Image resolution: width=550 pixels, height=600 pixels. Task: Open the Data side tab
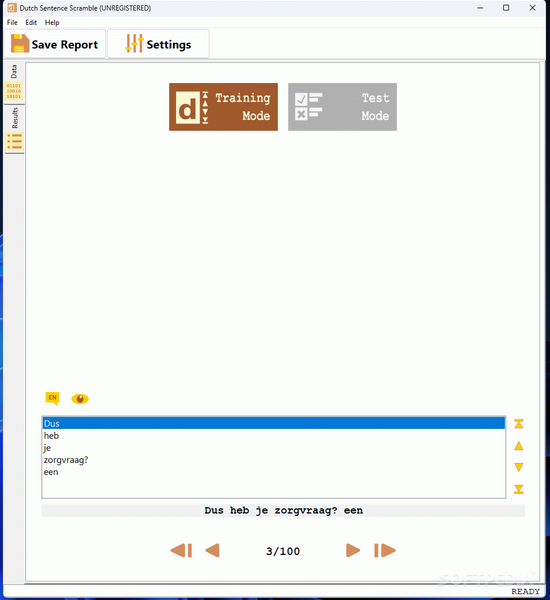14,82
